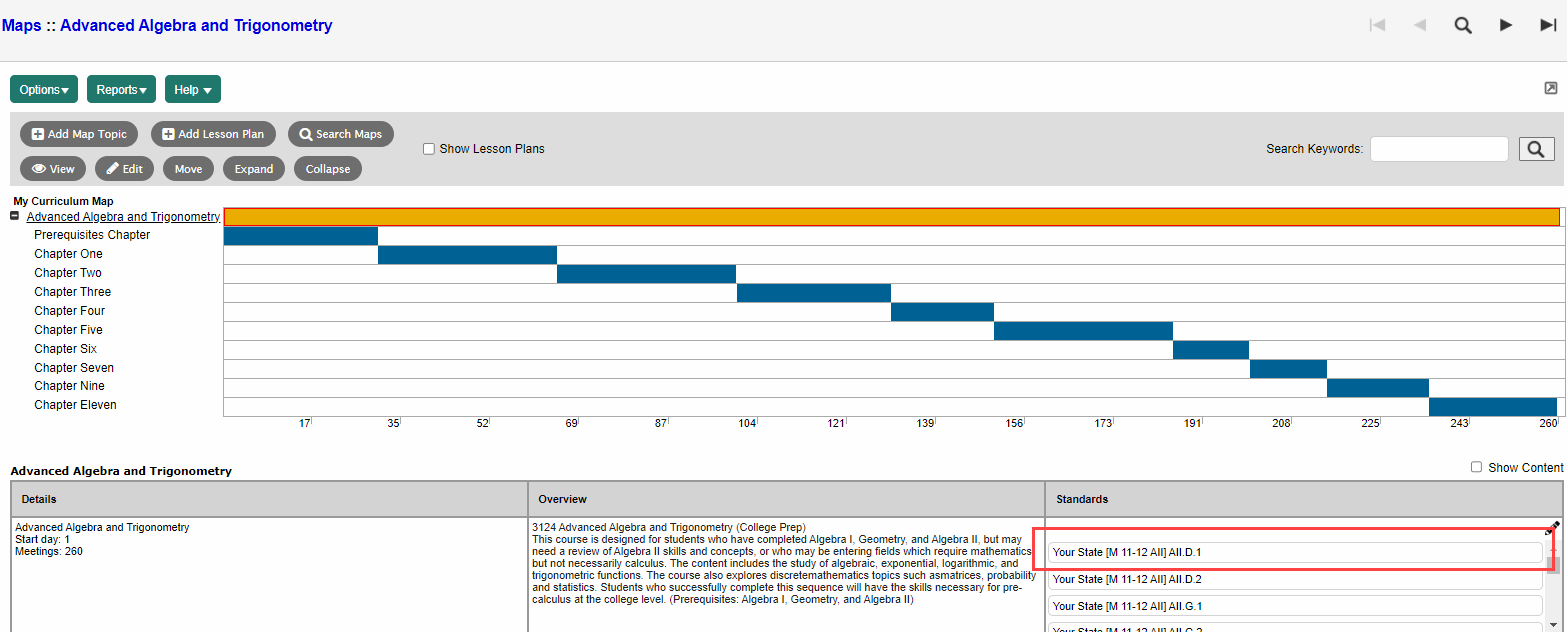The image size is (1567, 632).
Task: Select Chapter Three in the curriculum map
Action: coord(72,292)
